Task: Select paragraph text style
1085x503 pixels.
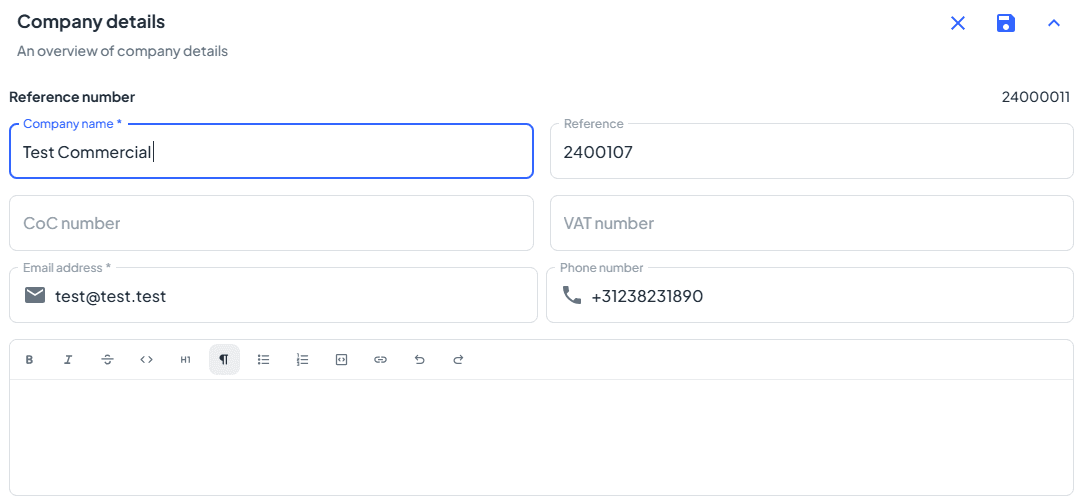Action: point(224,360)
